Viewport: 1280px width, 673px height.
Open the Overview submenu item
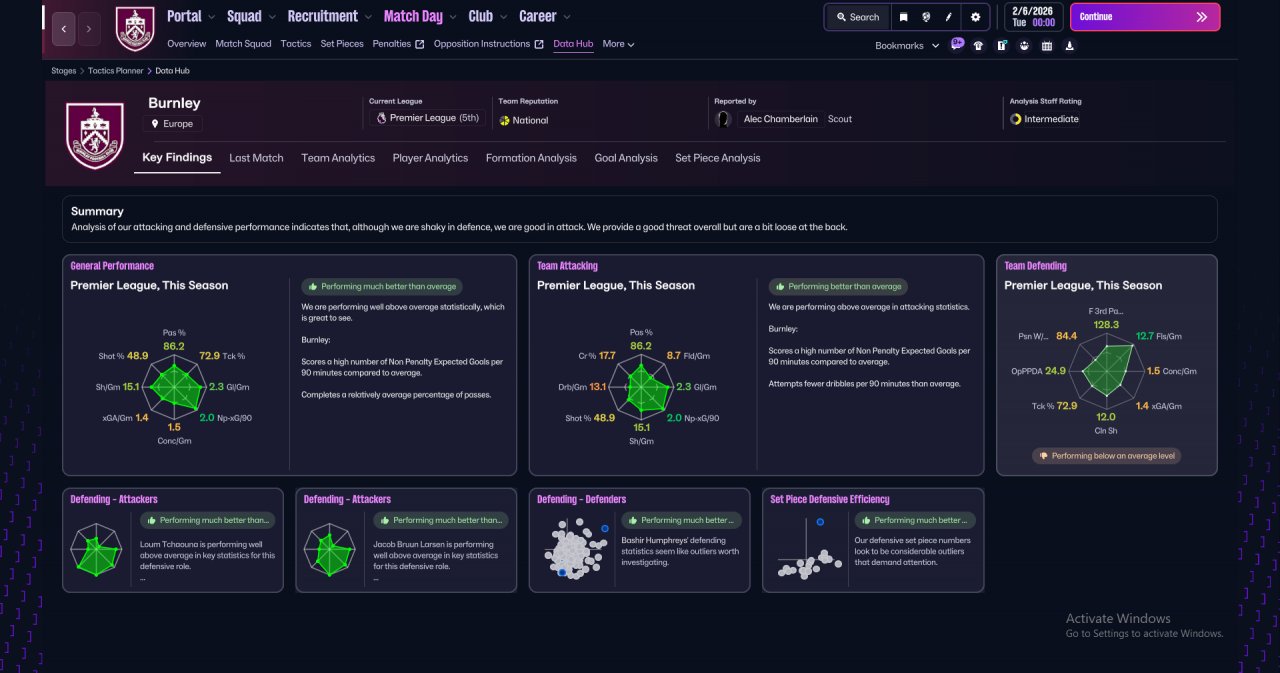click(186, 44)
